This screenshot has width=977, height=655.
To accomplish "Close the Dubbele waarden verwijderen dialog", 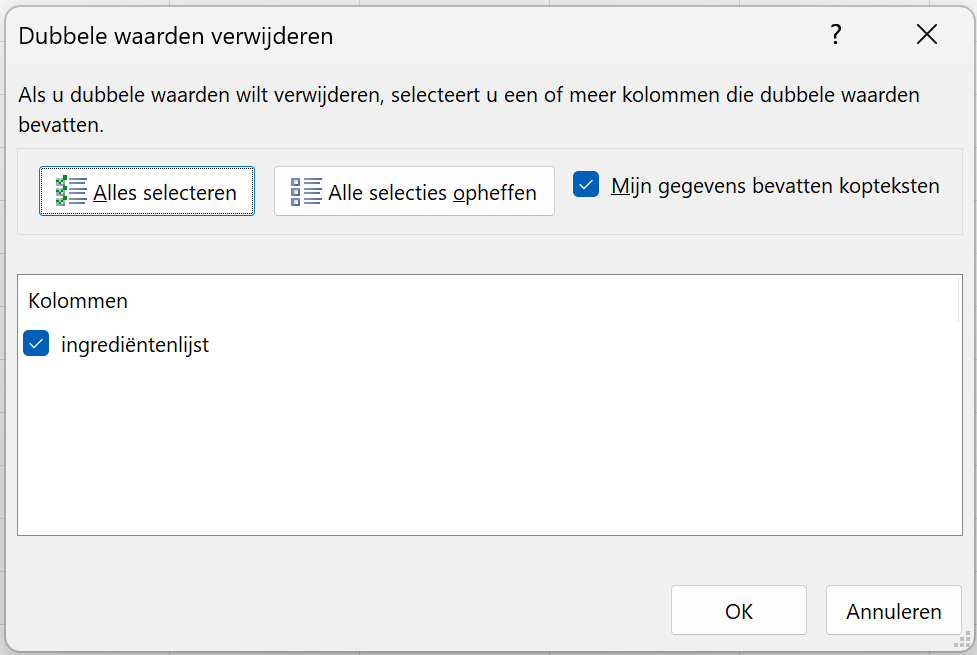I will click(x=927, y=35).
